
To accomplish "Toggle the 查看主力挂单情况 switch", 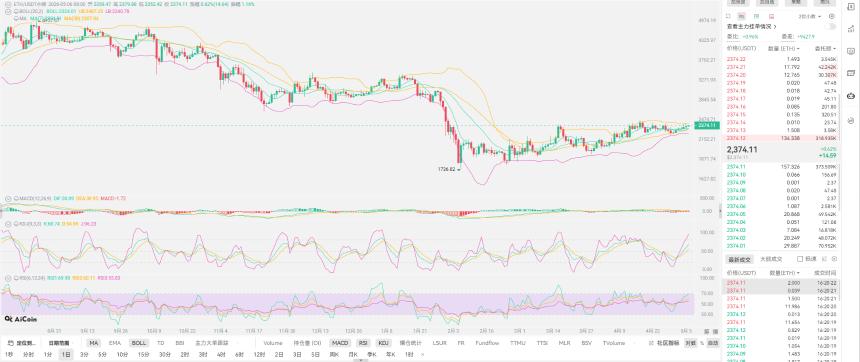I will click(x=831, y=26).
